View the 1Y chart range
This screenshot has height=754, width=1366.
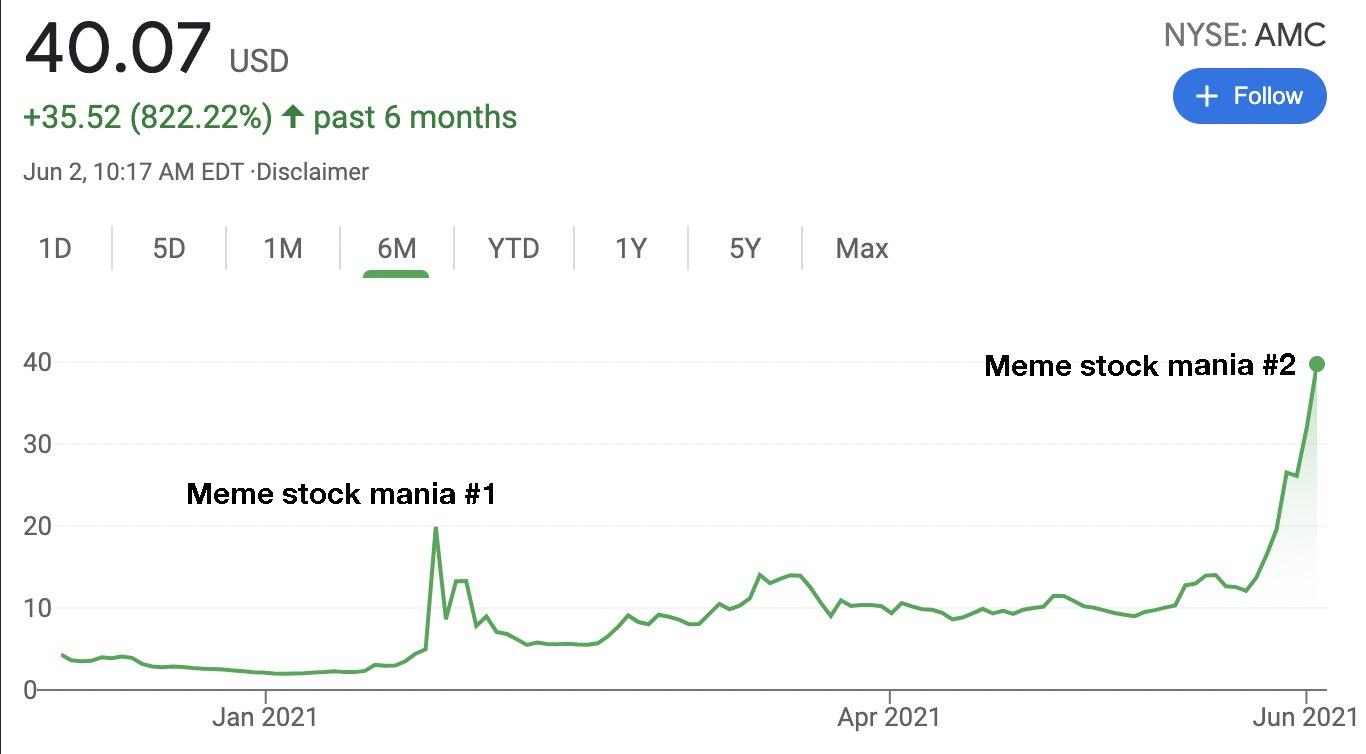click(x=631, y=248)
